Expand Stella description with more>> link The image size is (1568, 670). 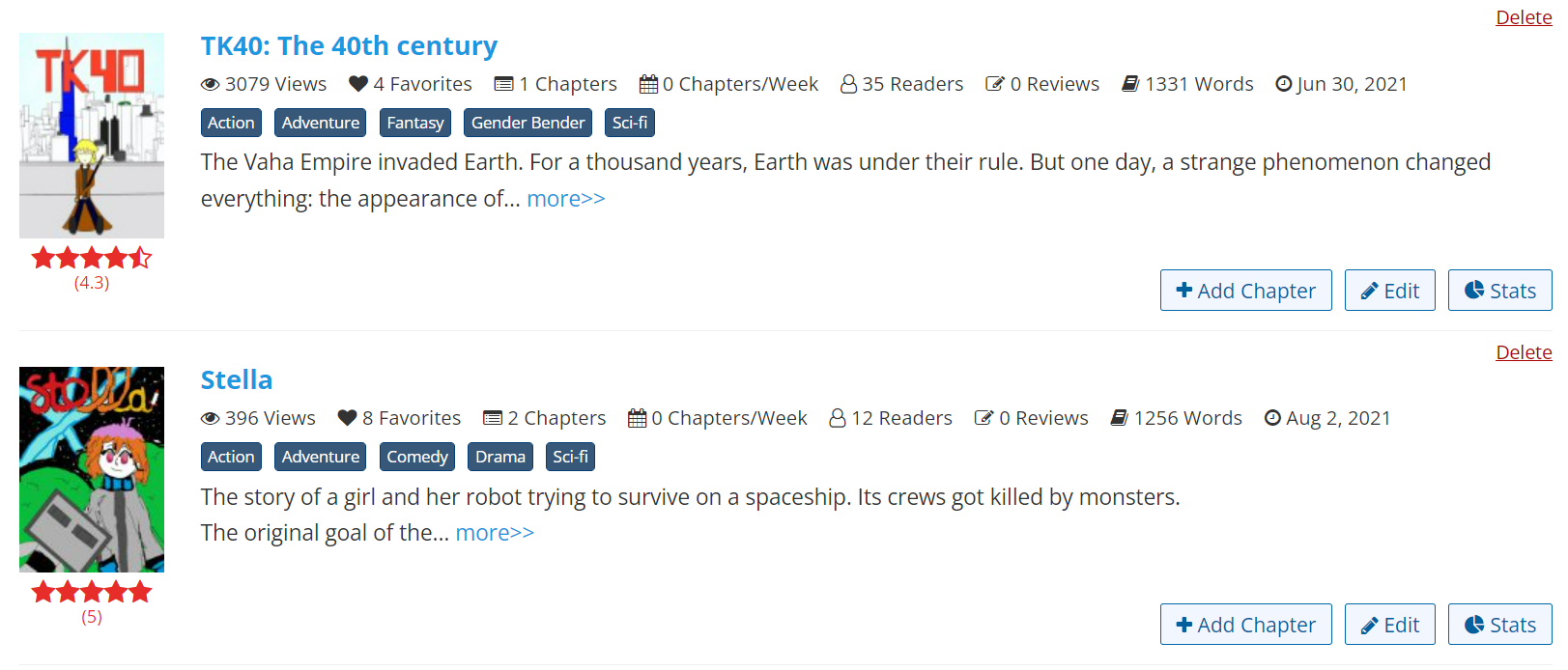point(494,533)
